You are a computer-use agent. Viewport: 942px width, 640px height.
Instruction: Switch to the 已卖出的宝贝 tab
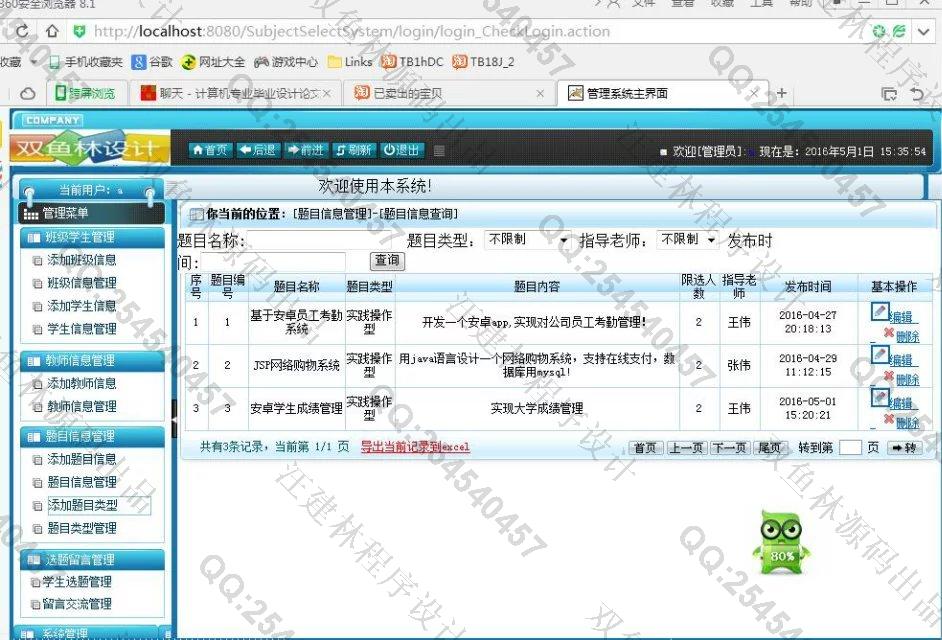point(448,94)
